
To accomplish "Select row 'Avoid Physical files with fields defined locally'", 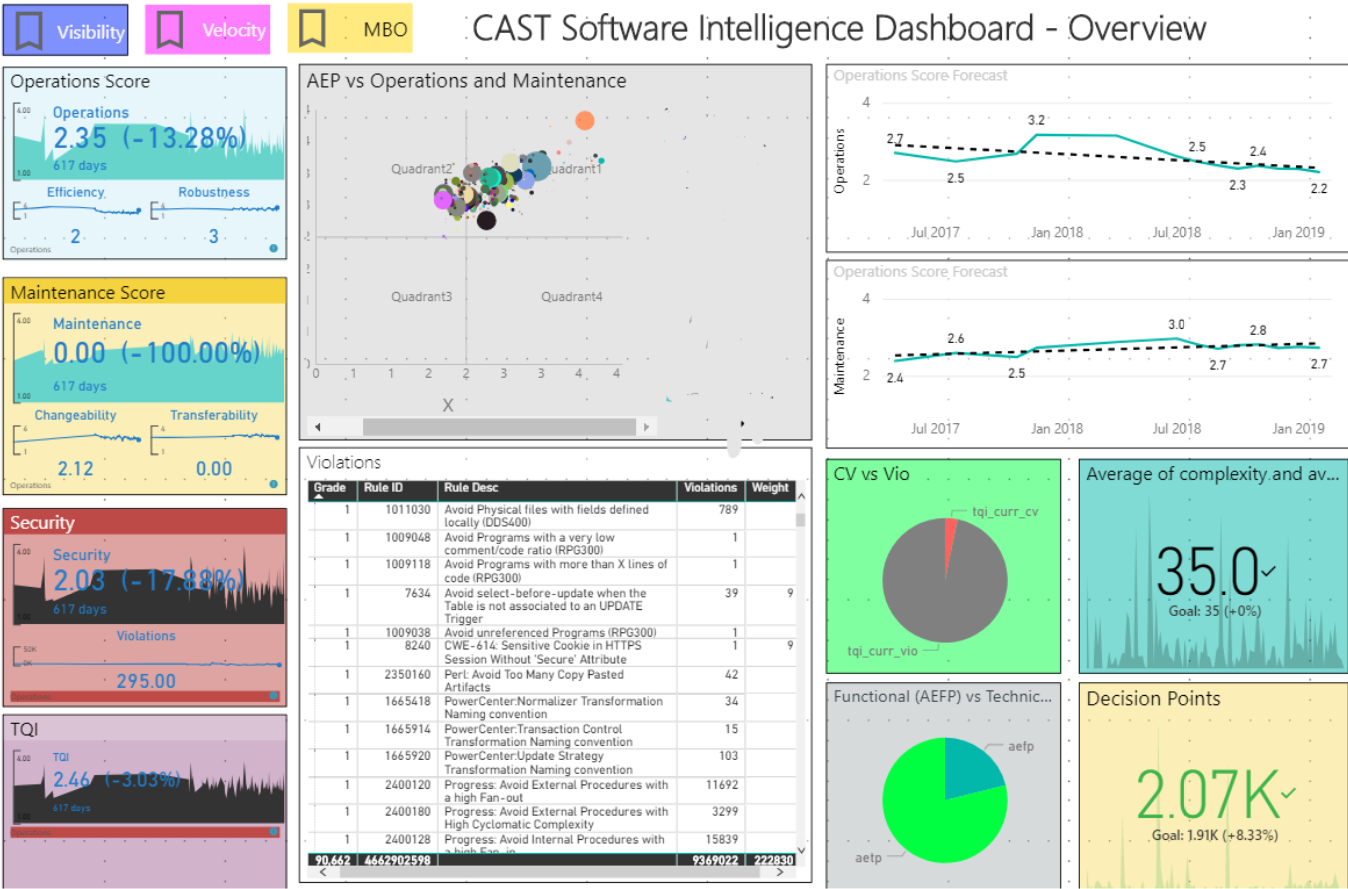I will pyautogui.click(x=553, y=516).
